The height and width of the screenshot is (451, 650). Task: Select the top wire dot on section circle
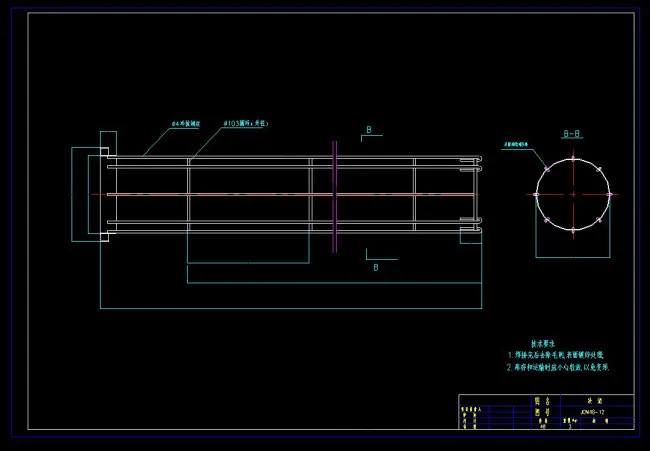[571, 158]
